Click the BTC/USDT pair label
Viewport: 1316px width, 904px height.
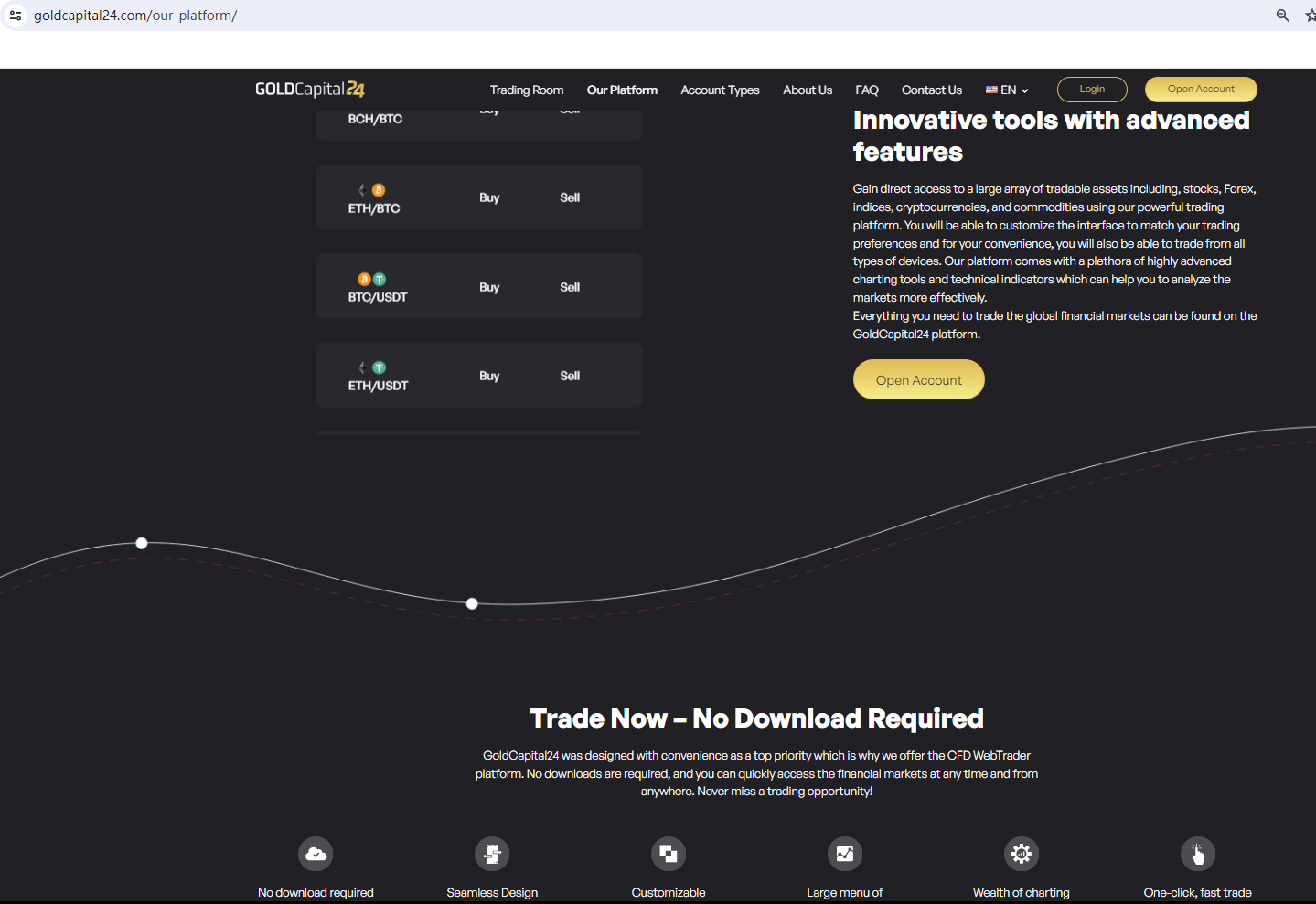(x=378, y=297)
